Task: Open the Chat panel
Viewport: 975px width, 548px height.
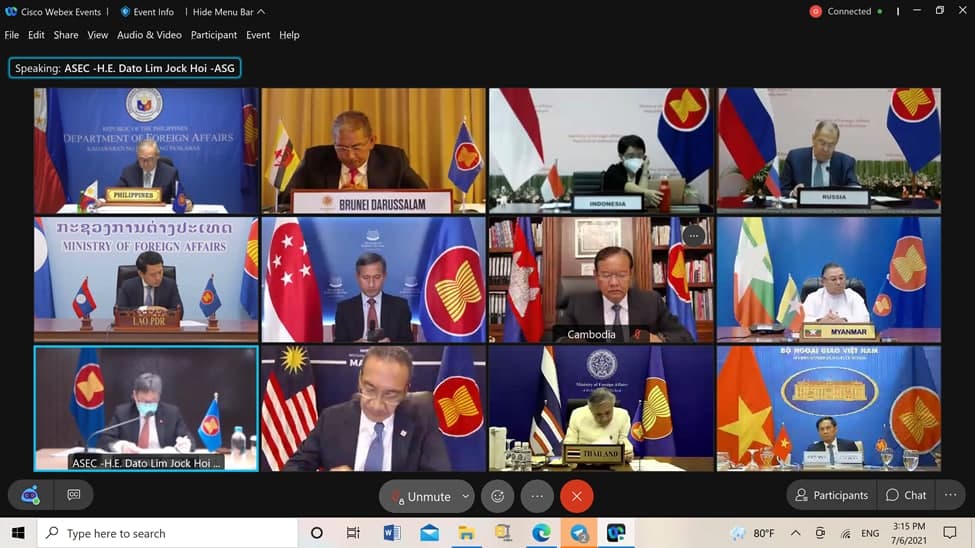Action: coord(906,495)
